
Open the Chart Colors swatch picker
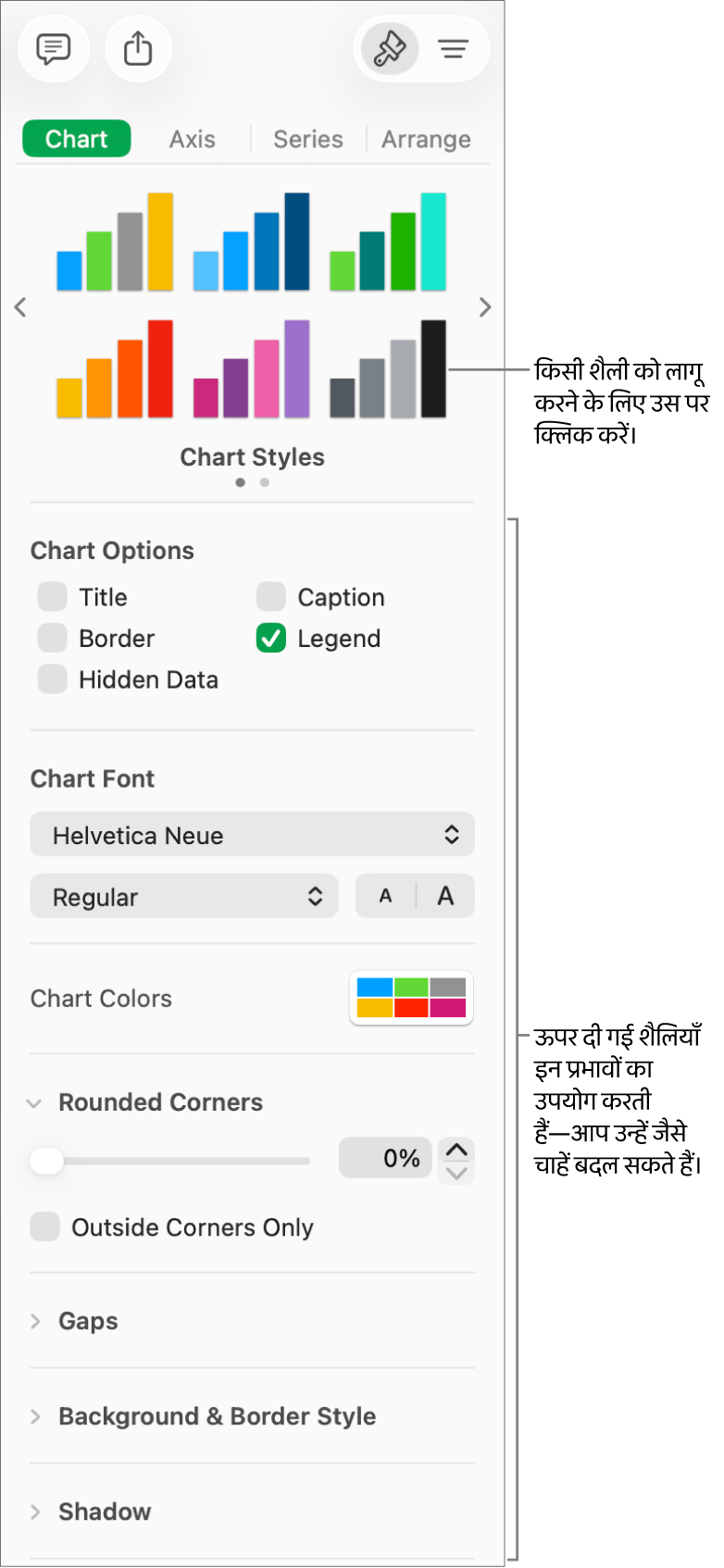click(411, 998)
